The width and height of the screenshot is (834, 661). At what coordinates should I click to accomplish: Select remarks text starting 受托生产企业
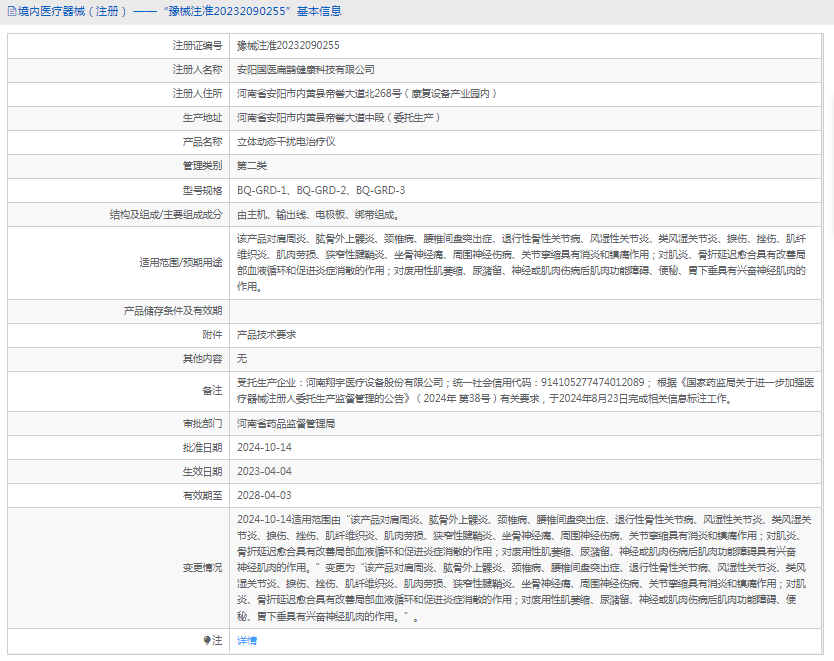click(x=526, y=391)
